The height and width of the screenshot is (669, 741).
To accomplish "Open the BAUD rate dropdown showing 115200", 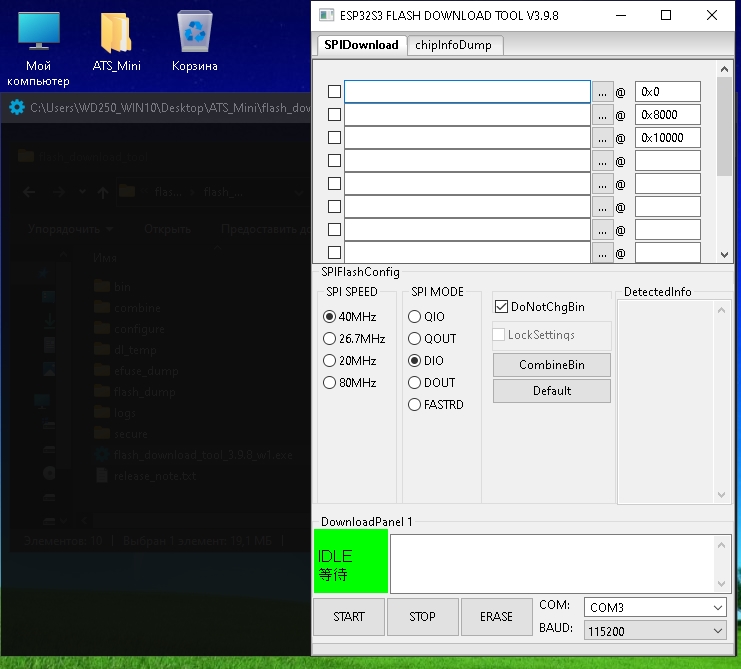I will pos(655,631).
